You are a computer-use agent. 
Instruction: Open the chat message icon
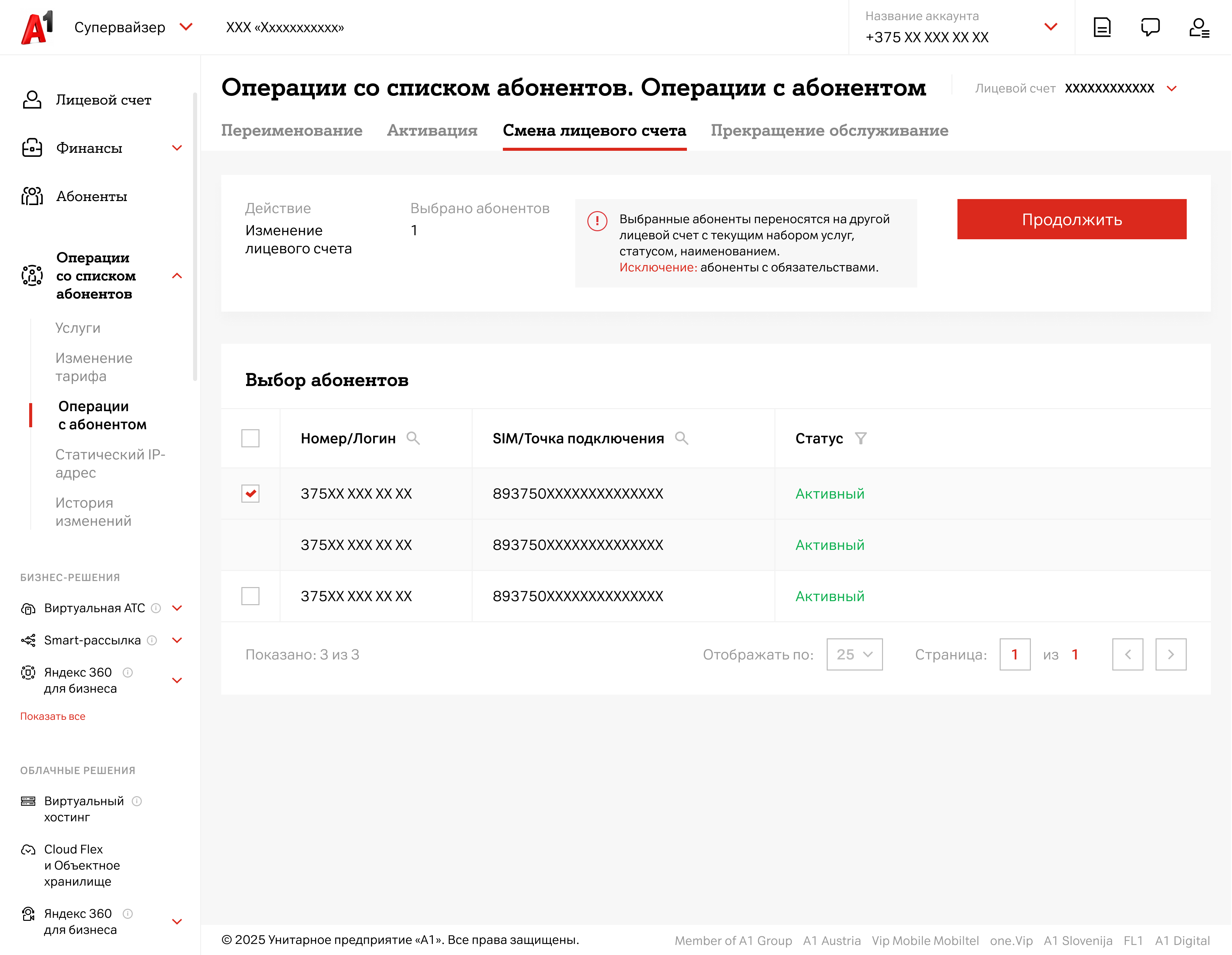1150,27
